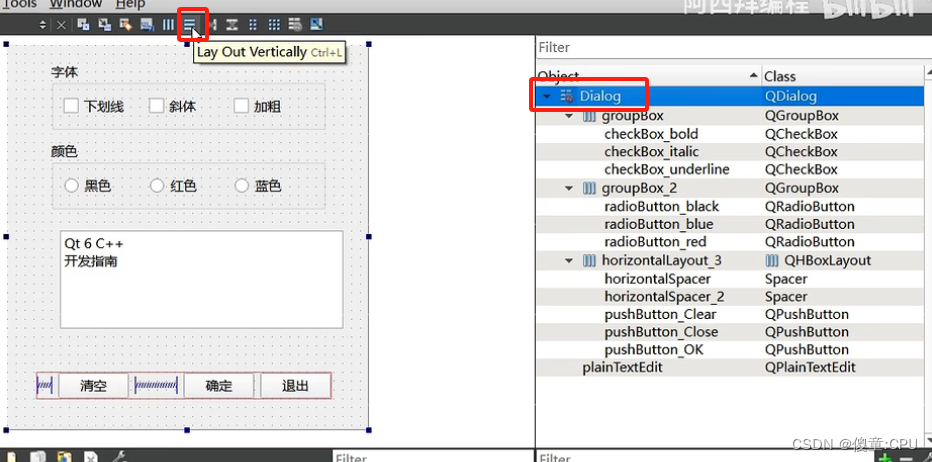Collapse the groupBox_2 tree node
Image resolution: width=932 pixels, height=462 pixels.
pyautogui.click(x=569, y=188)
